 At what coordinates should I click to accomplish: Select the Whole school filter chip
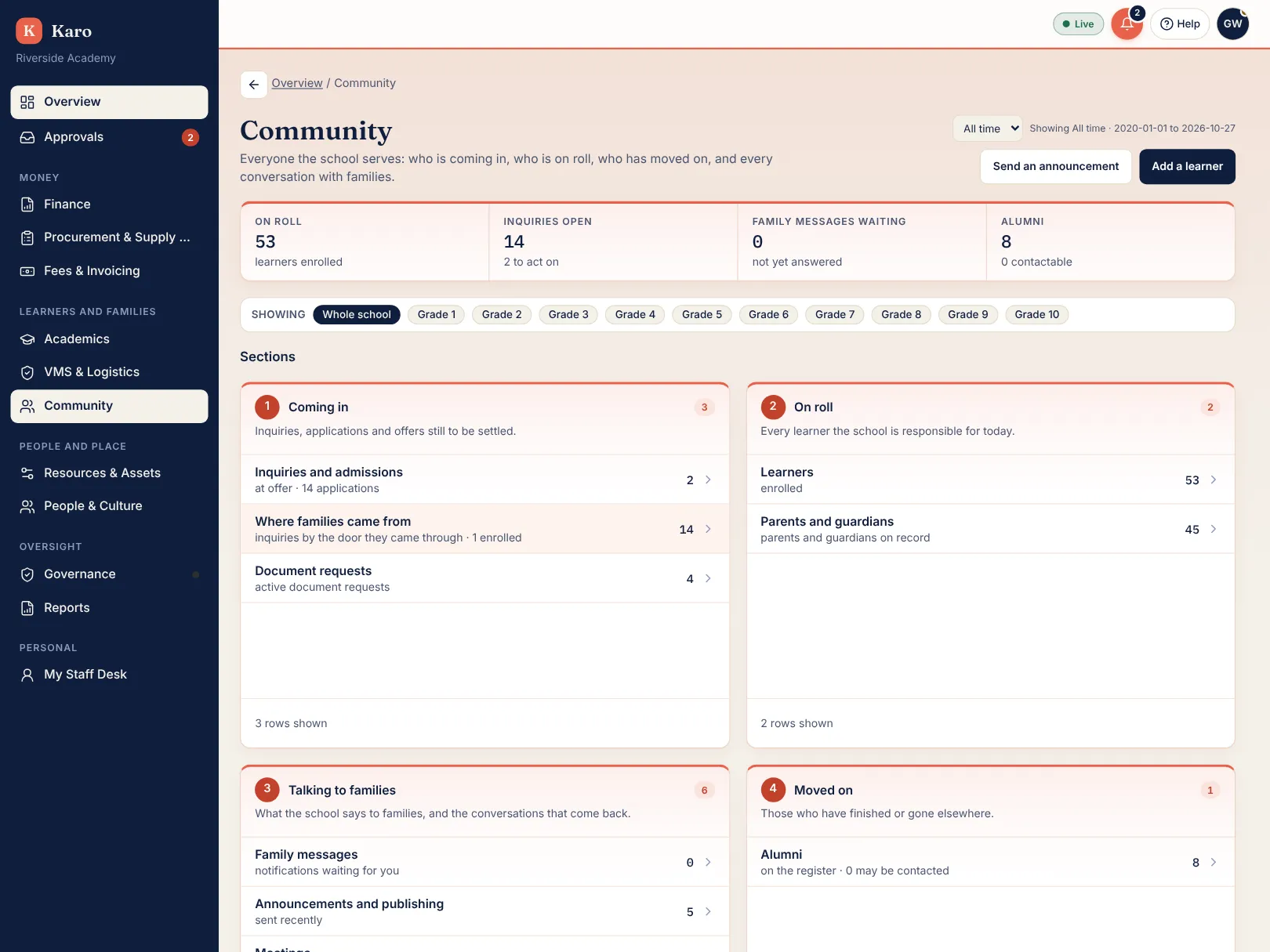[357, 314]
